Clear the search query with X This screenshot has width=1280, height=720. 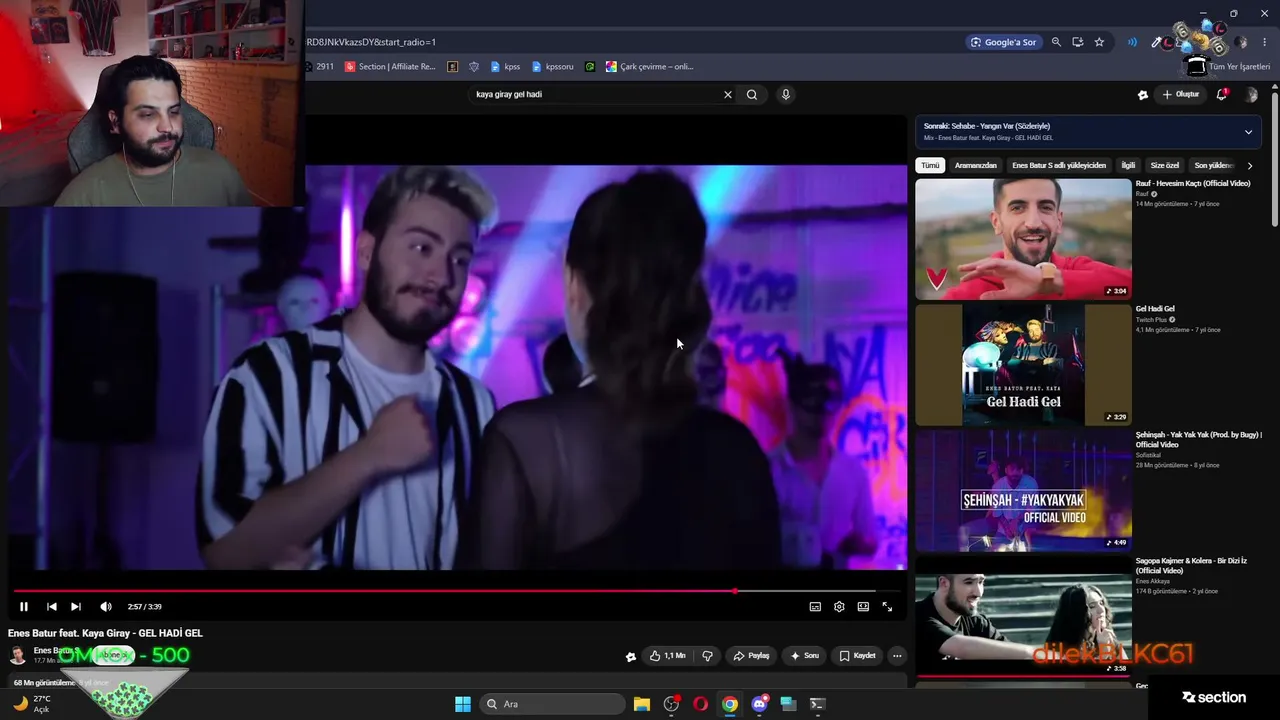click(x=728, y=94)
